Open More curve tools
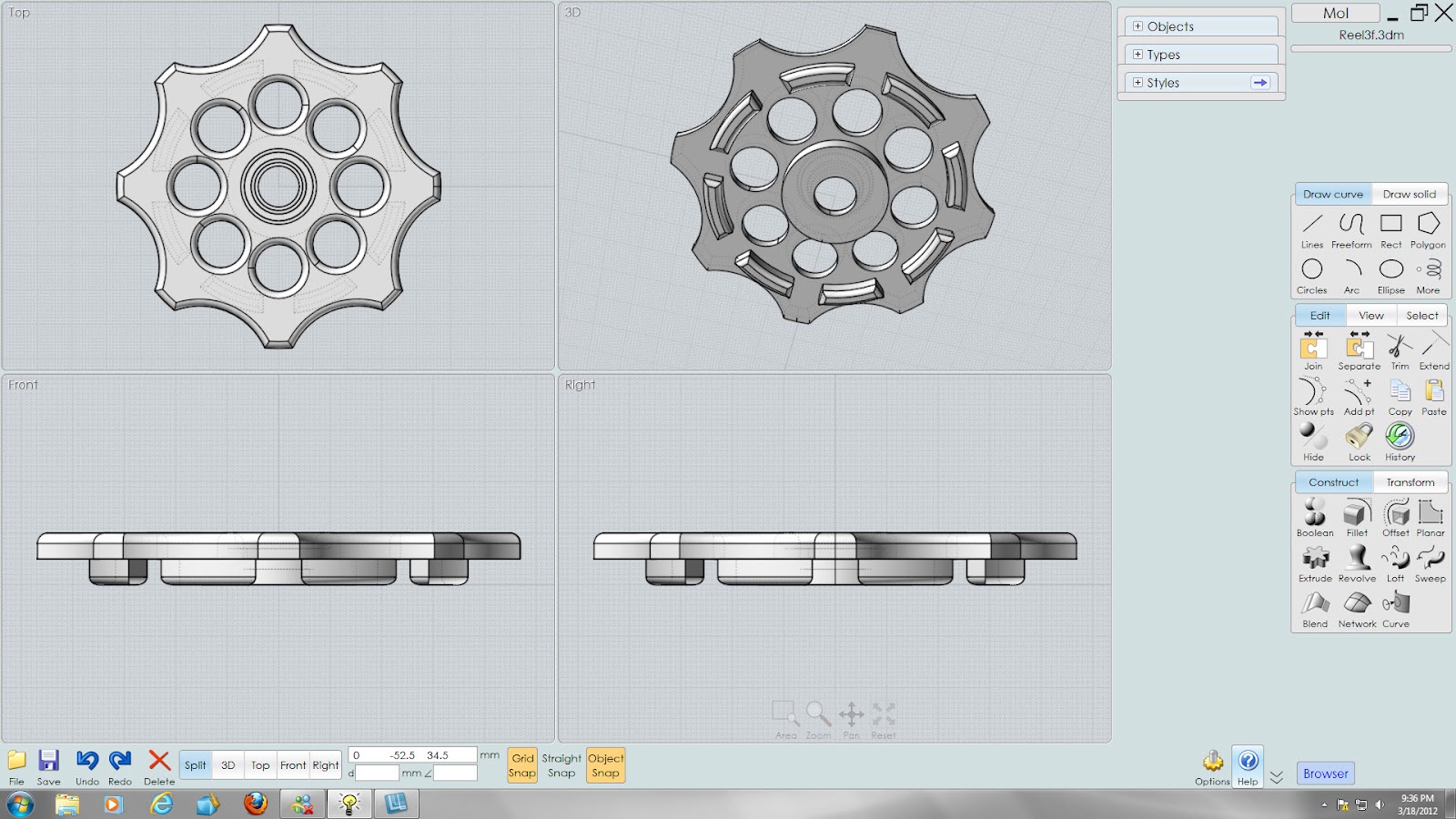Image resolution: width=1456 pixels, height=819 pixels. point(1429,276)
